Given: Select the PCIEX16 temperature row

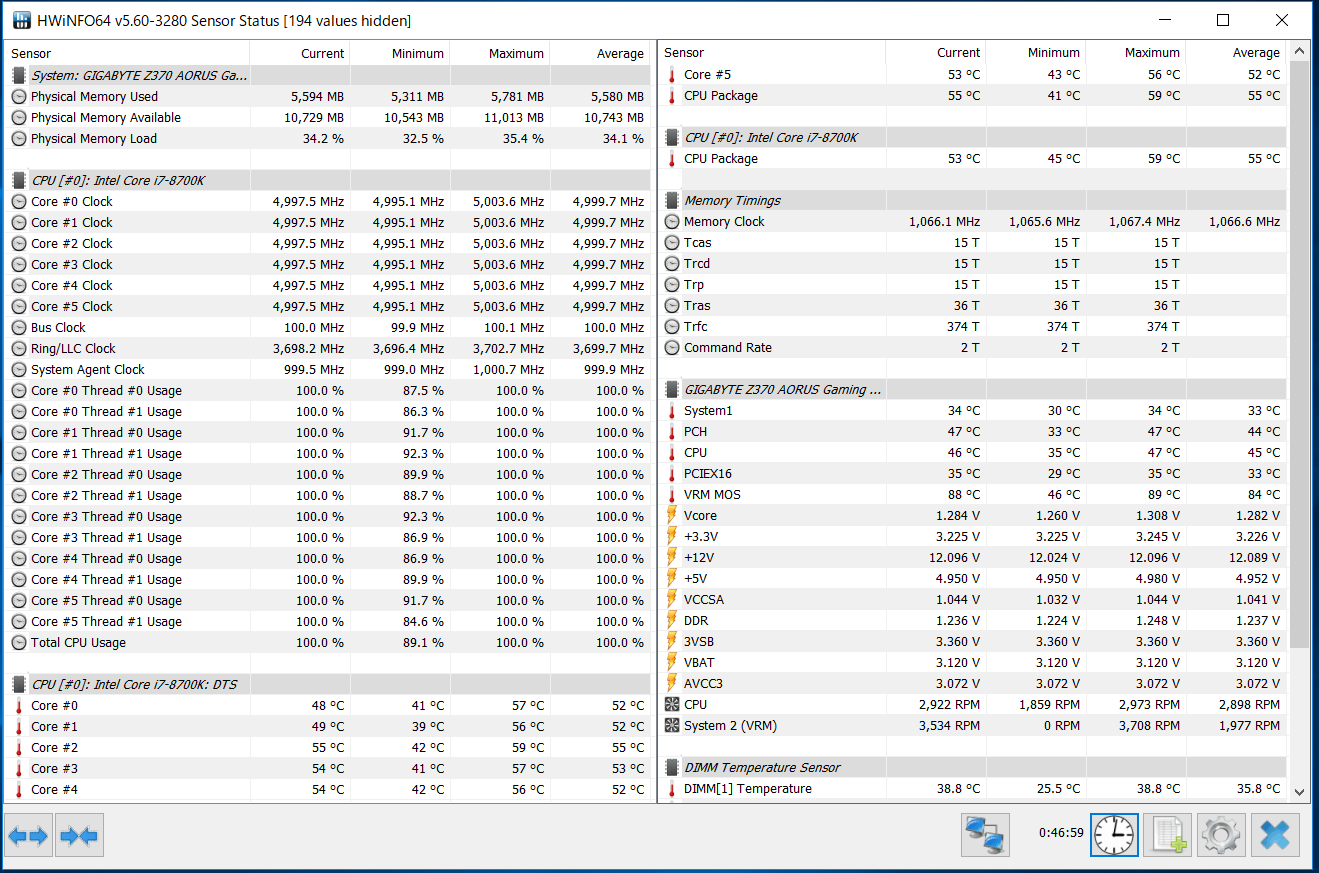Looking at the screenshot, I should pyautogui.click(x=972, y=473).
